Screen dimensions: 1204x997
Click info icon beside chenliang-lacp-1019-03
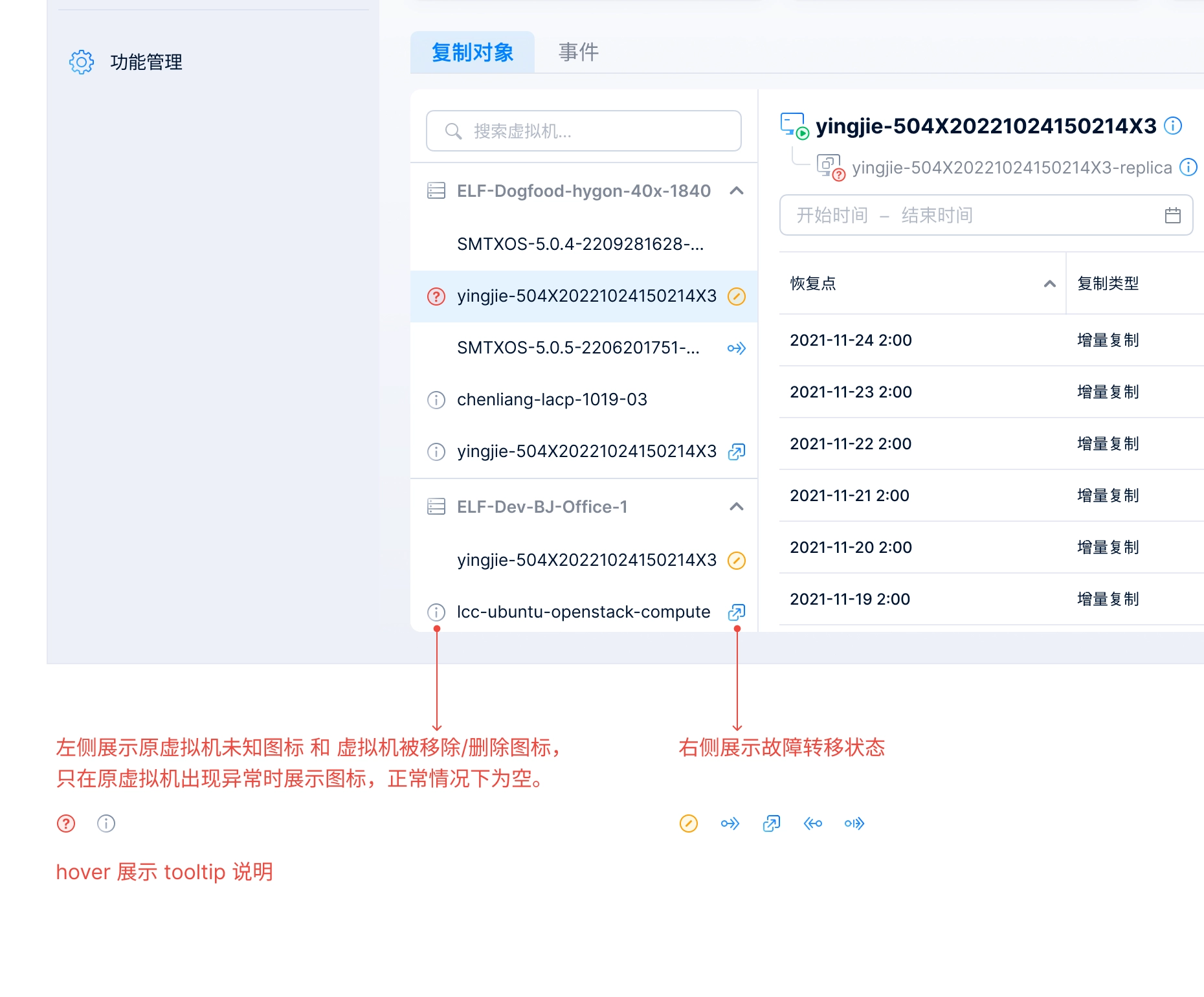[x=436, y=400]
